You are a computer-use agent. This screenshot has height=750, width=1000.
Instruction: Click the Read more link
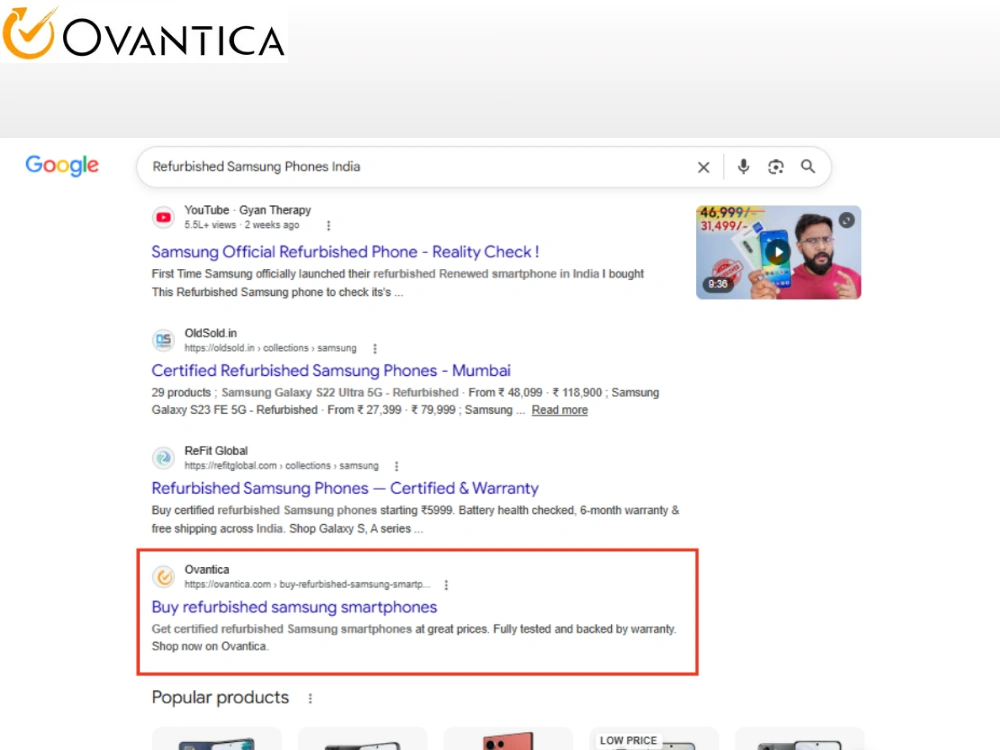pos(559,410)
